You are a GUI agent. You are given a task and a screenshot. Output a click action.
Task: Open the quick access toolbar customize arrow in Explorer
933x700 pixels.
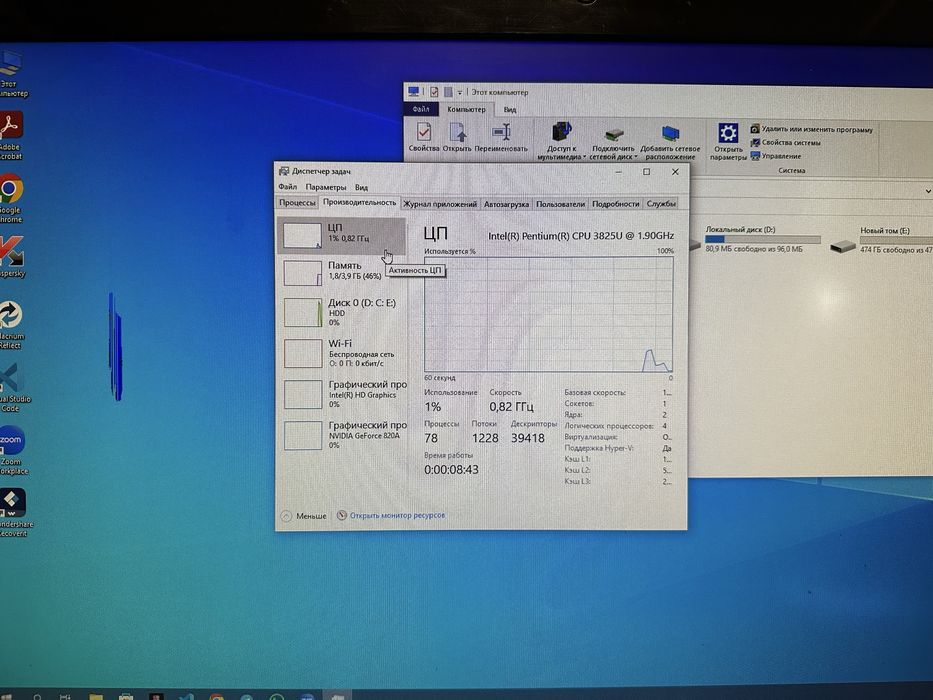[x=459, y=93]
